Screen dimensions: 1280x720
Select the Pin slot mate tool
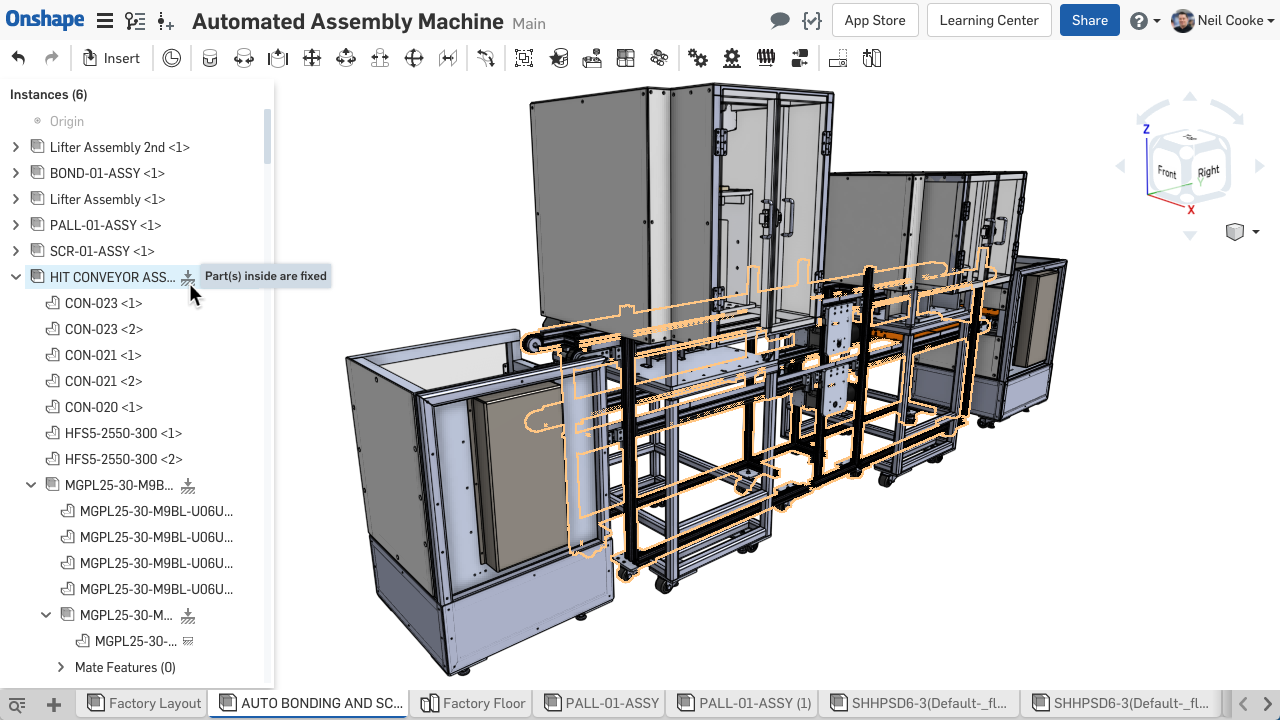pos(380,59)
